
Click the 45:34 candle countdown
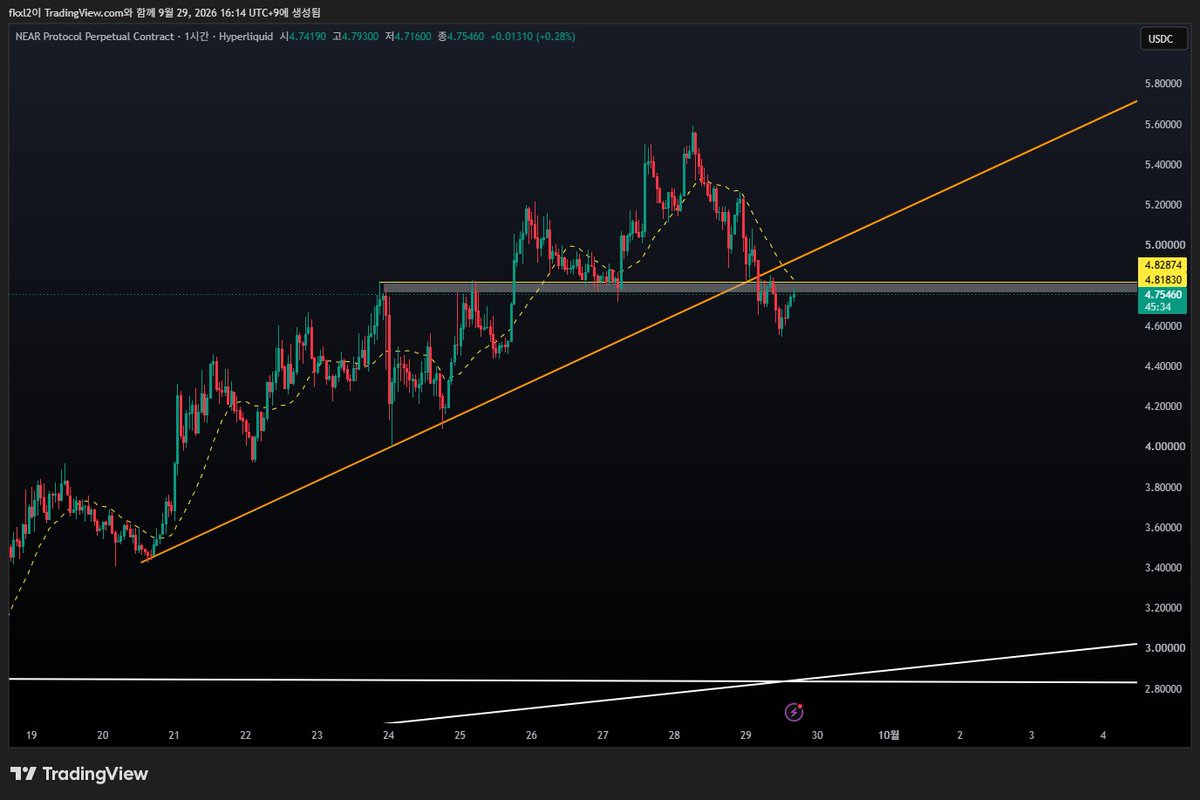(x=1158, y=307)
